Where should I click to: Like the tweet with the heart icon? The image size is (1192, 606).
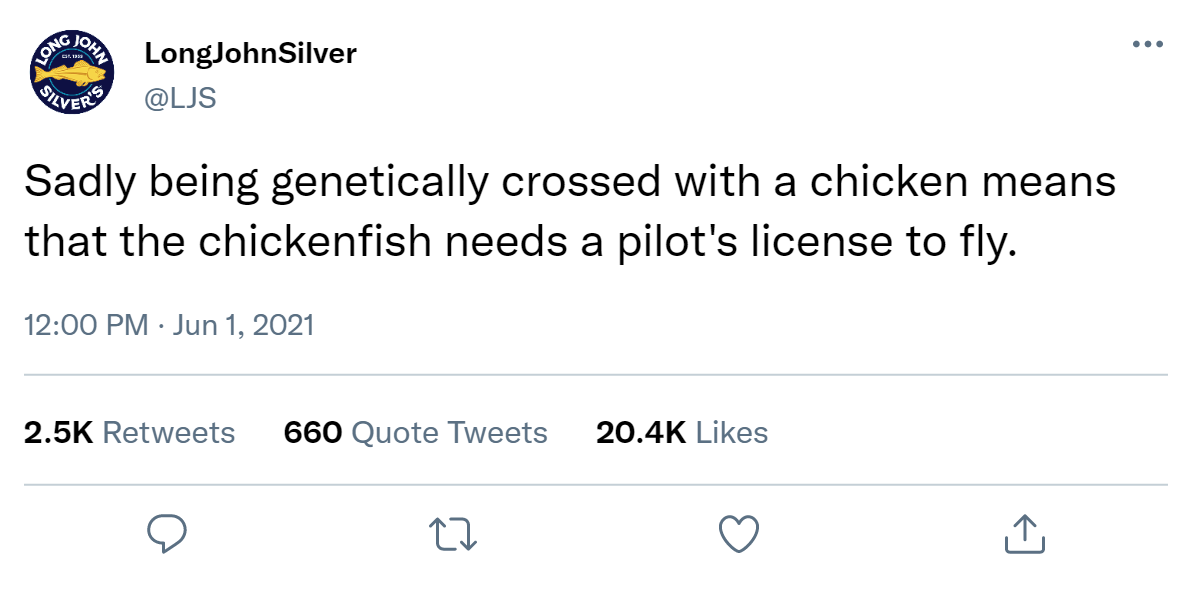(739, 533)
